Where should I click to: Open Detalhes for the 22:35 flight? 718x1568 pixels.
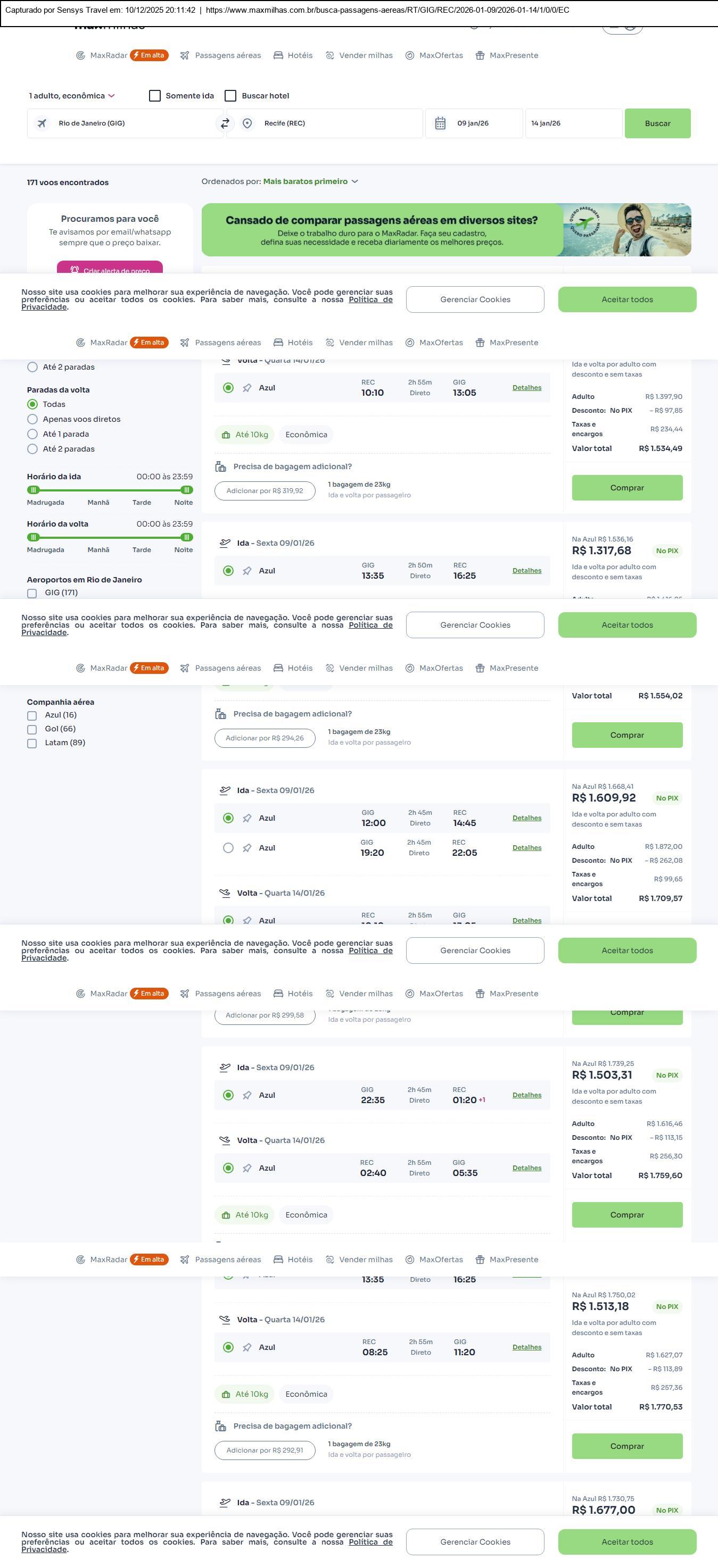527,1095
